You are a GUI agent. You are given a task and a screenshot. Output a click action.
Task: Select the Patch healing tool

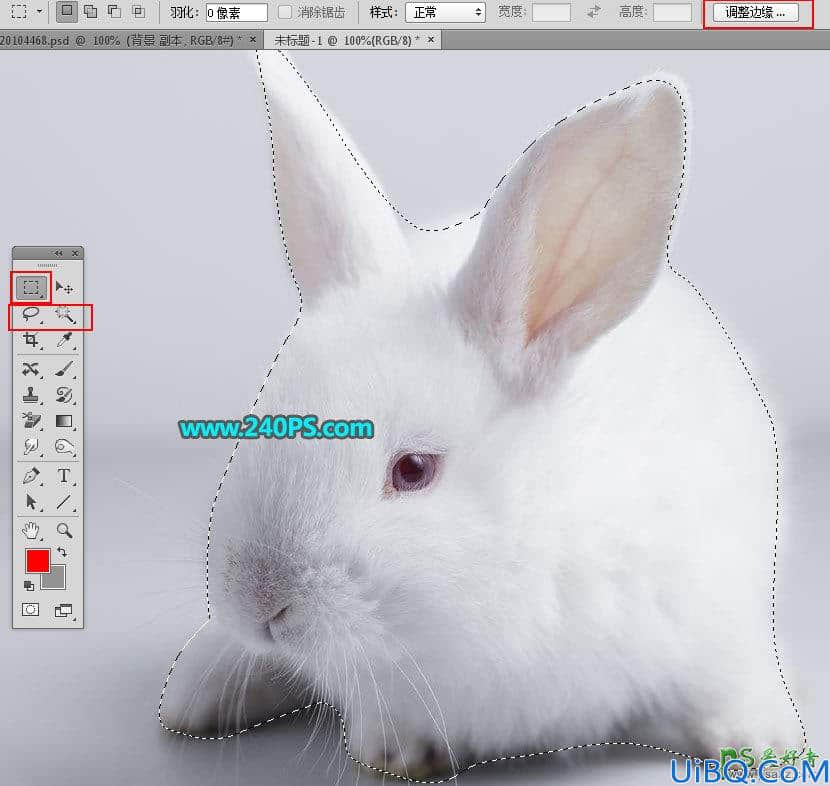31,368
